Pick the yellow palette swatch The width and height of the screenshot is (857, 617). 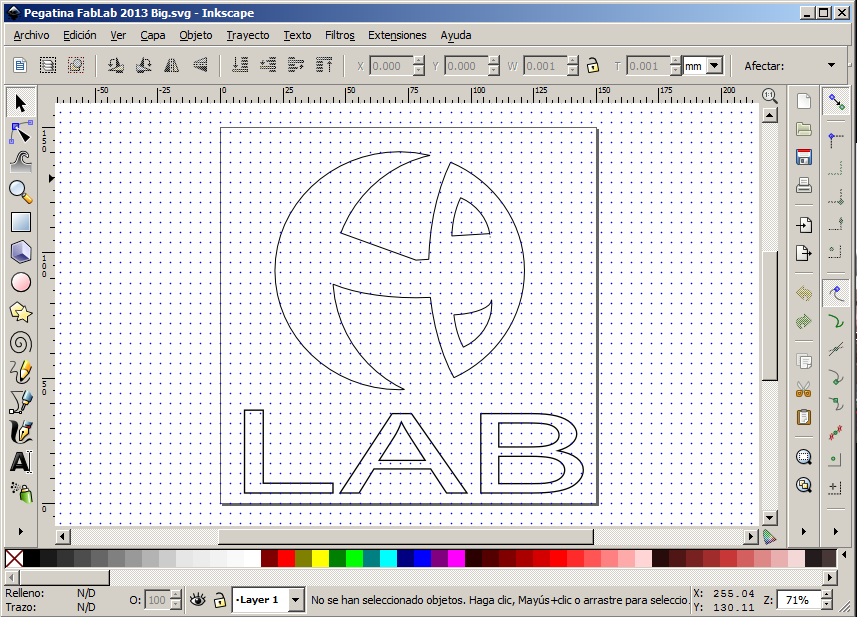pos(320,558)
